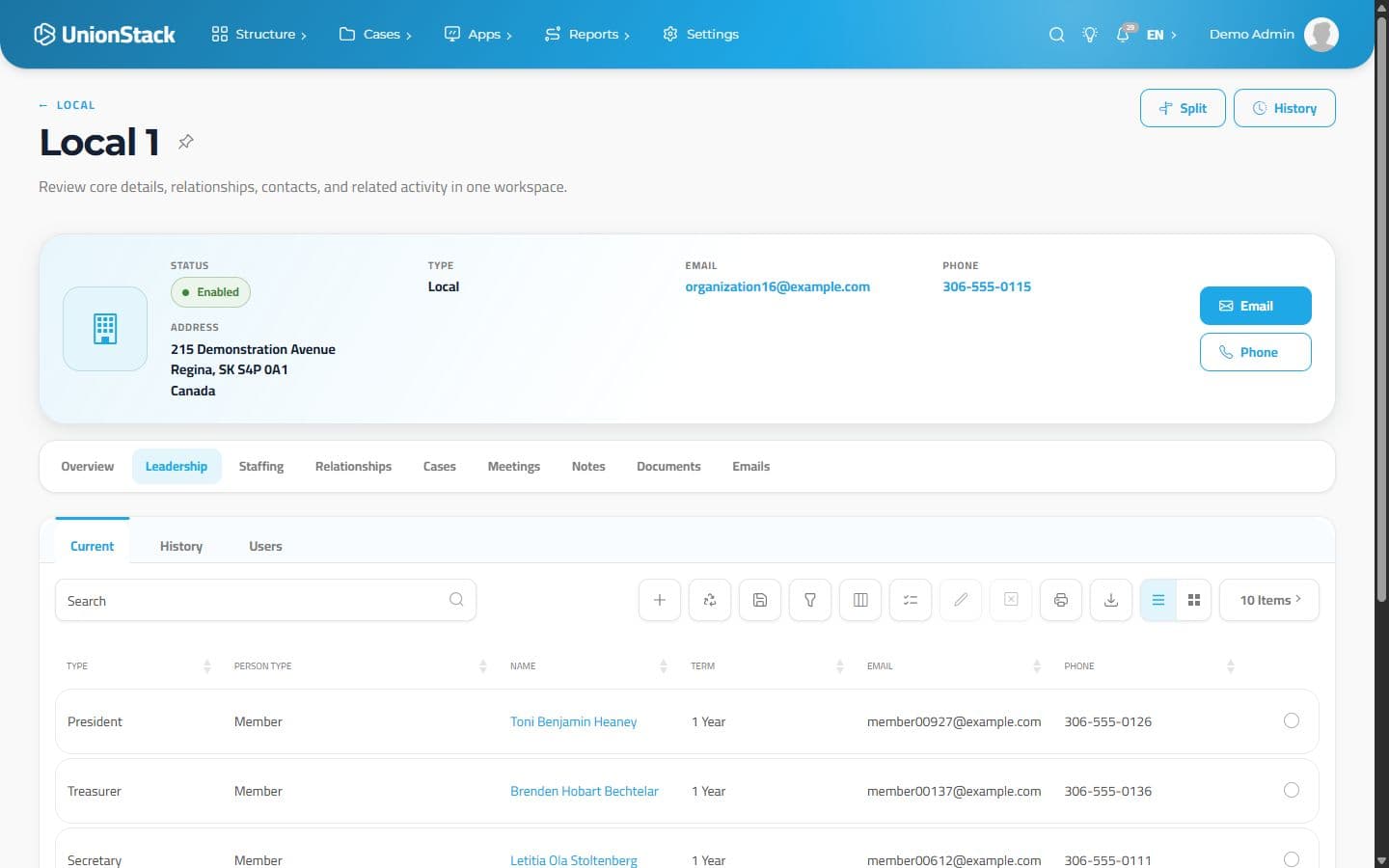Click the History button at top right

coord(1285,108)
